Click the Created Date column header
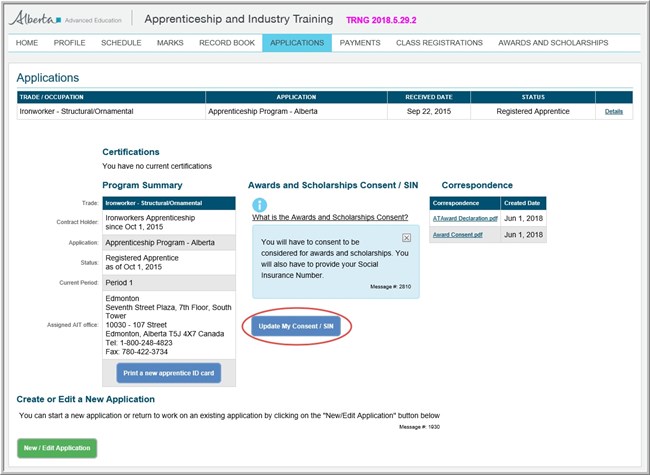This screenshot has width=650, height=475. [x=523, y=203]
